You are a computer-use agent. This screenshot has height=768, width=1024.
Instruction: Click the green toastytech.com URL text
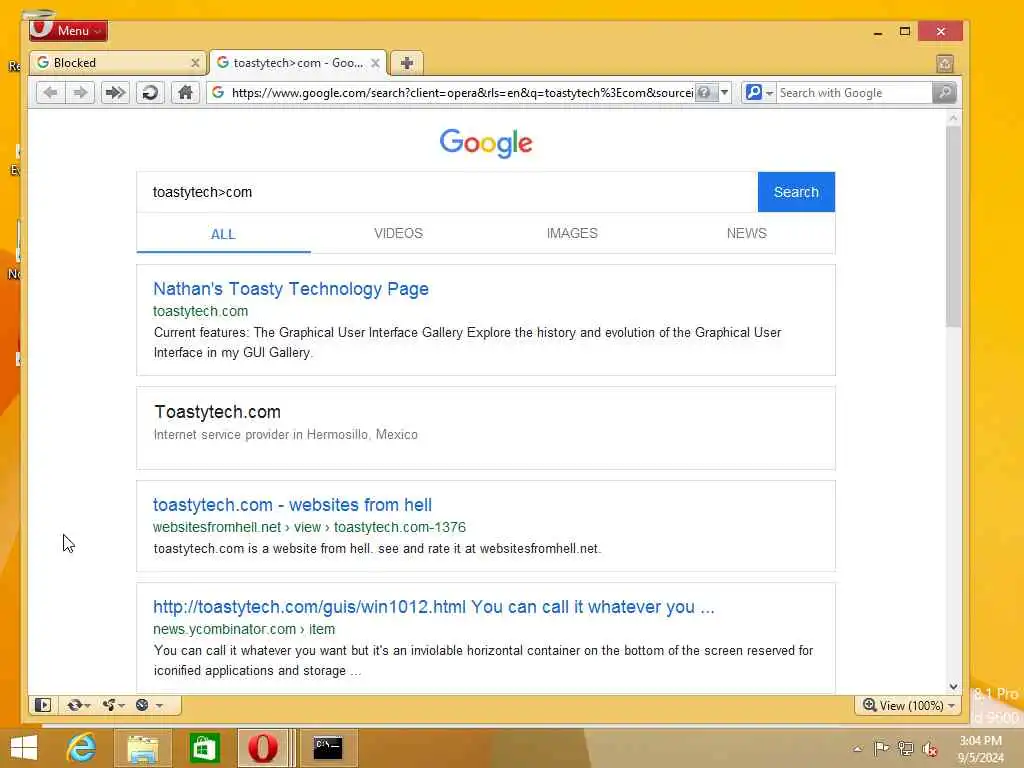click(x=200, y=311)
